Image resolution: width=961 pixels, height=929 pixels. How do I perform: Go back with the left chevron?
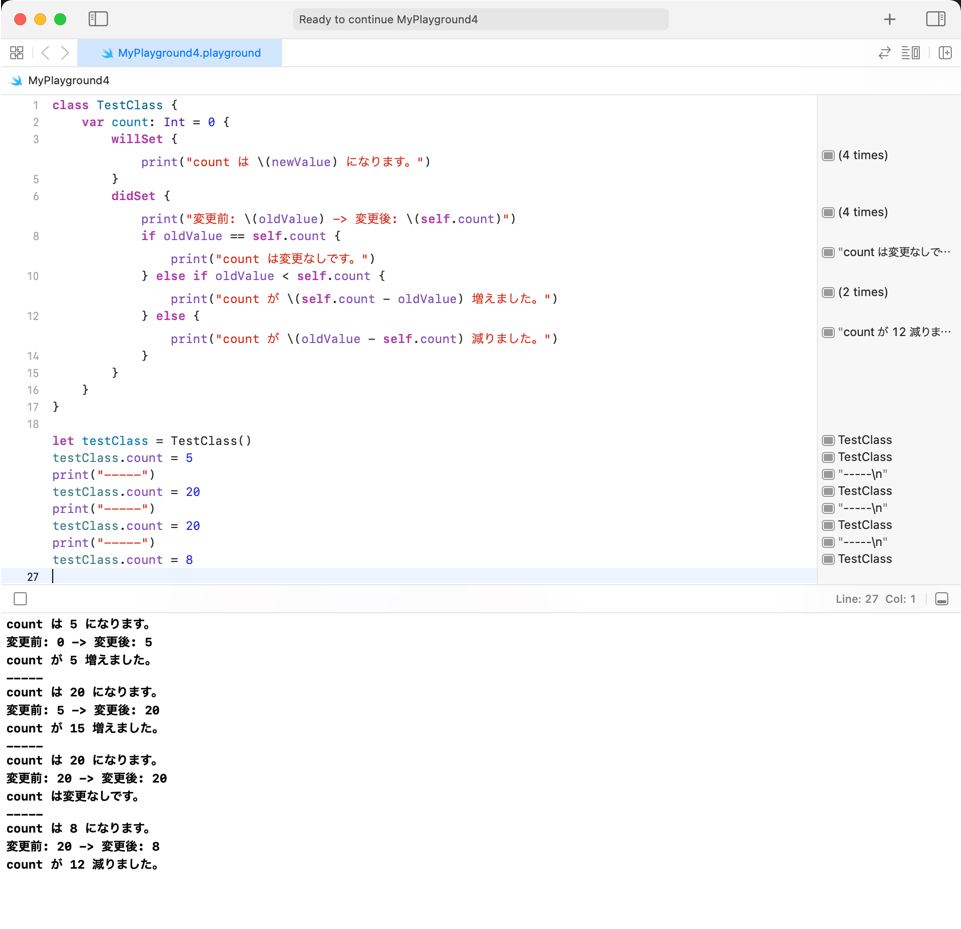point(45,53)
